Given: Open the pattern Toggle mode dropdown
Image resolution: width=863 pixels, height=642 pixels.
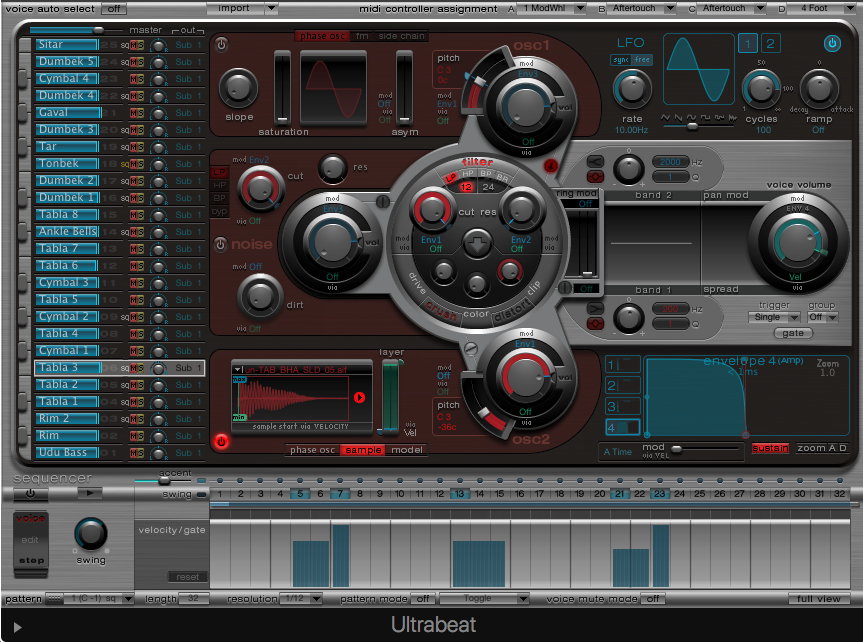Looking at the screenshot, I should [x=484, y=599].
